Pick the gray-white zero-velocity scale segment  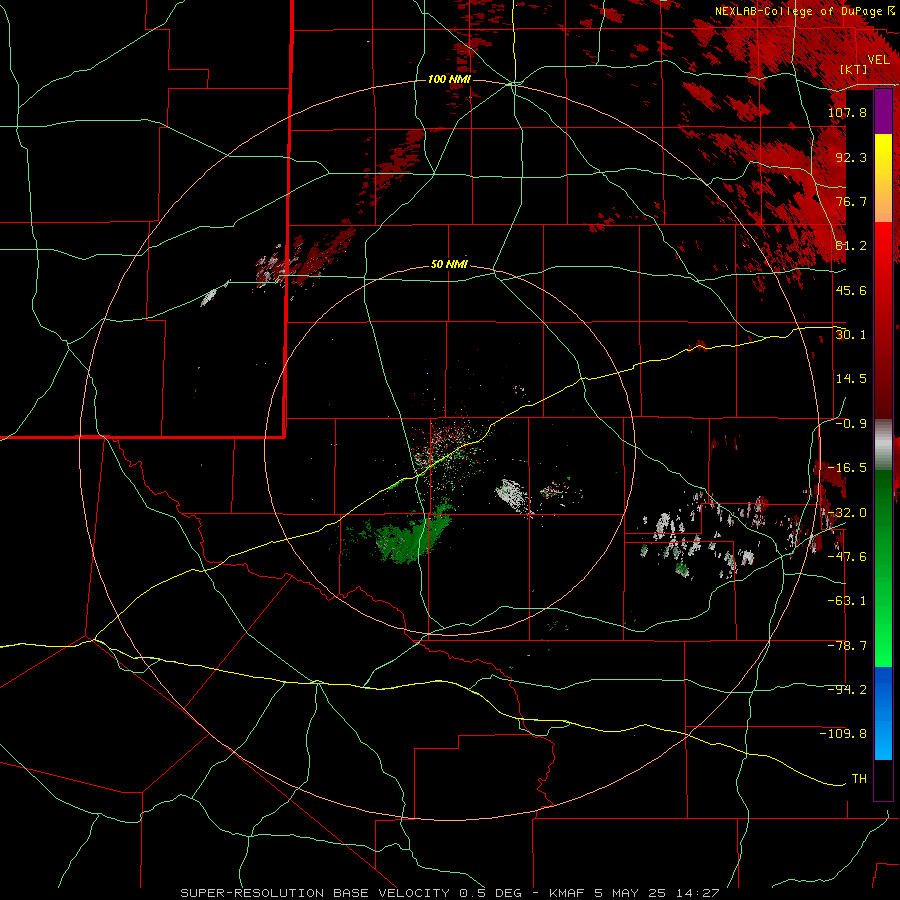[x=883, y=445]
